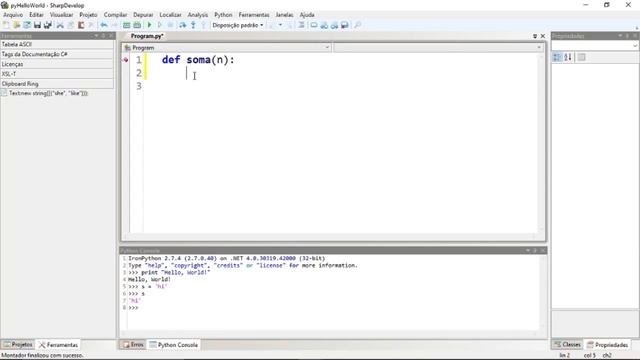Open the Visualizar menu
640x360 pixels.
point(61,15)
